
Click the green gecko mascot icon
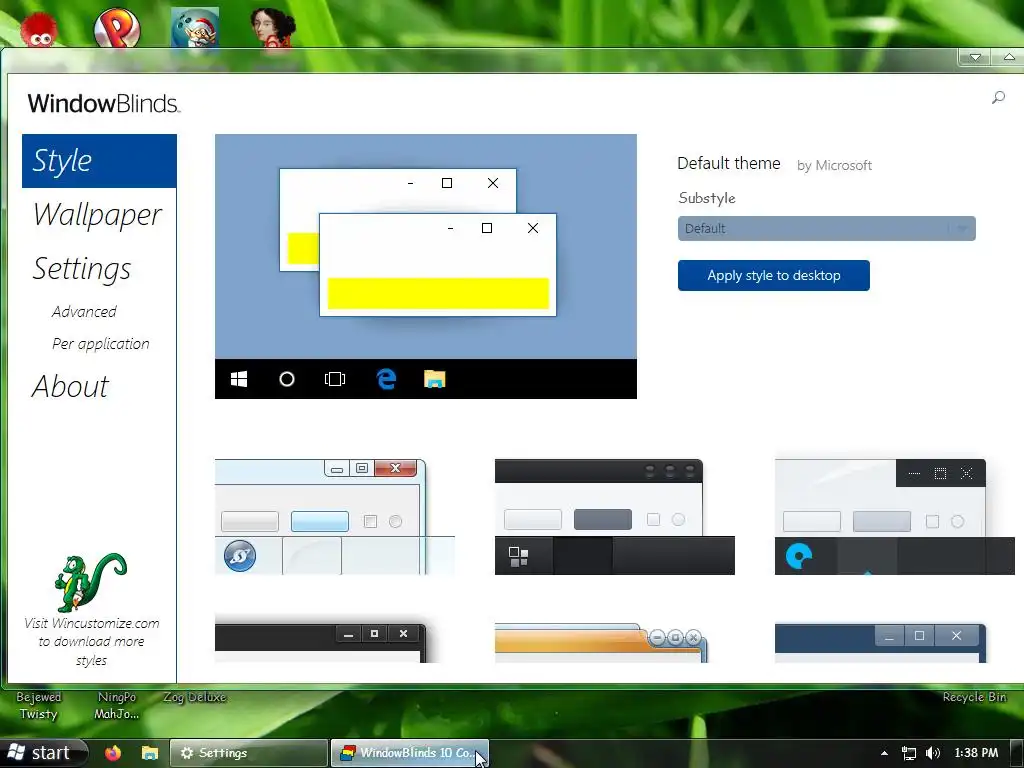pyautogui.click(x=90, y=582)
